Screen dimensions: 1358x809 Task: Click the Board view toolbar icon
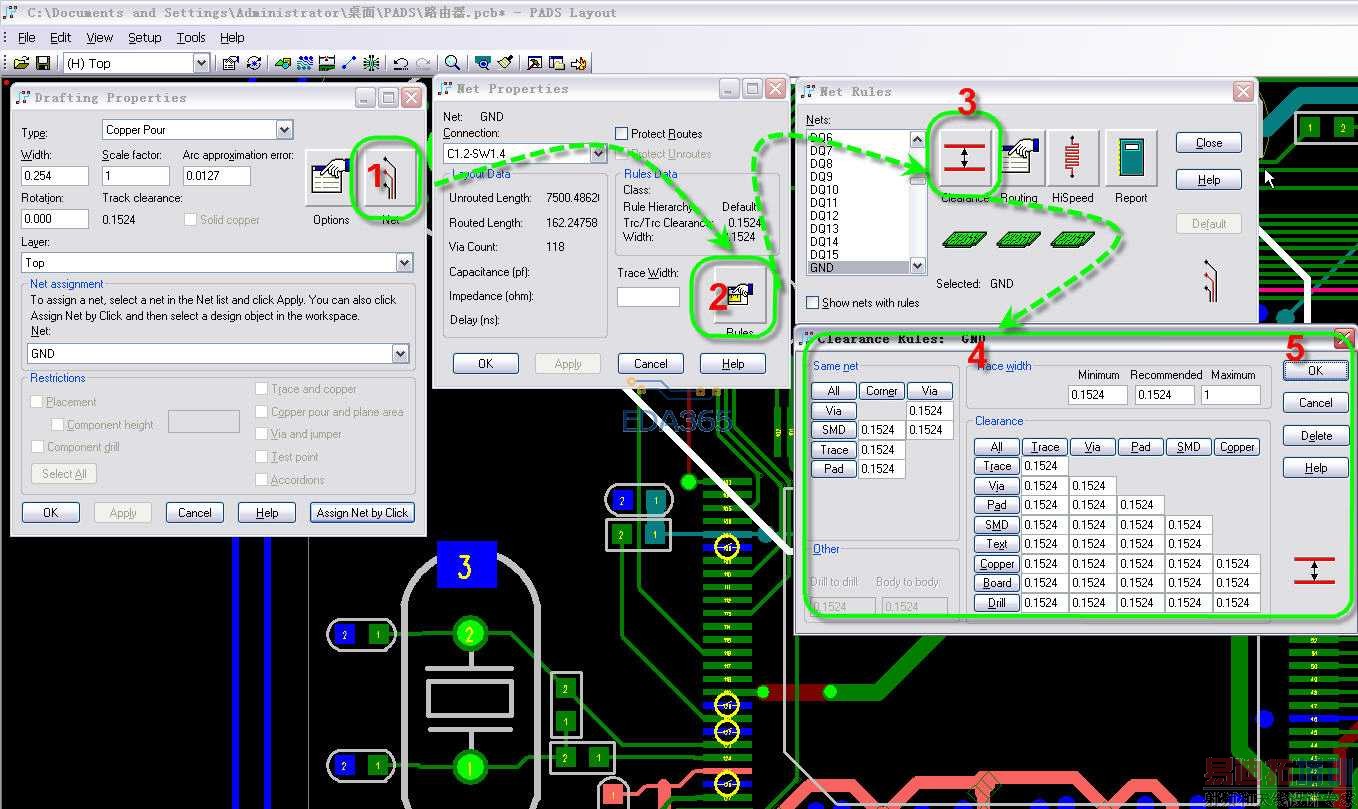pyautogui.click(x=483, y=63)
